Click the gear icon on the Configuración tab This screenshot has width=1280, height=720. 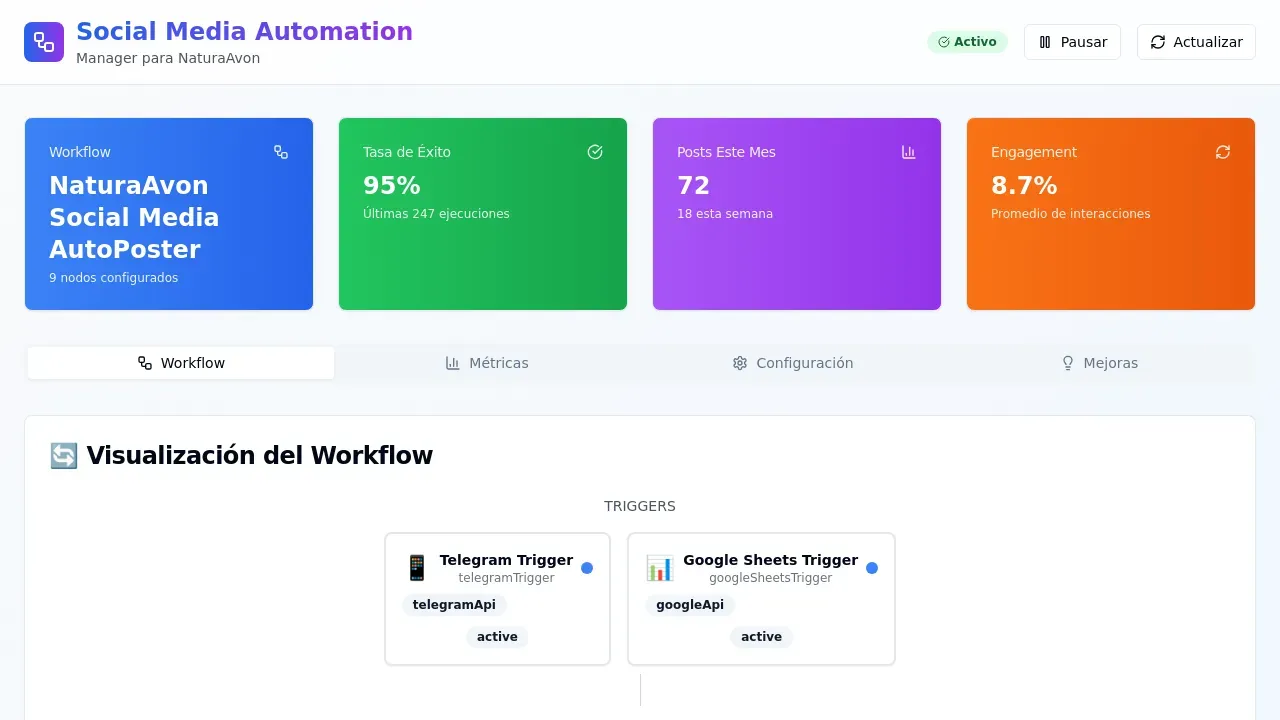(x=740, y=363)
